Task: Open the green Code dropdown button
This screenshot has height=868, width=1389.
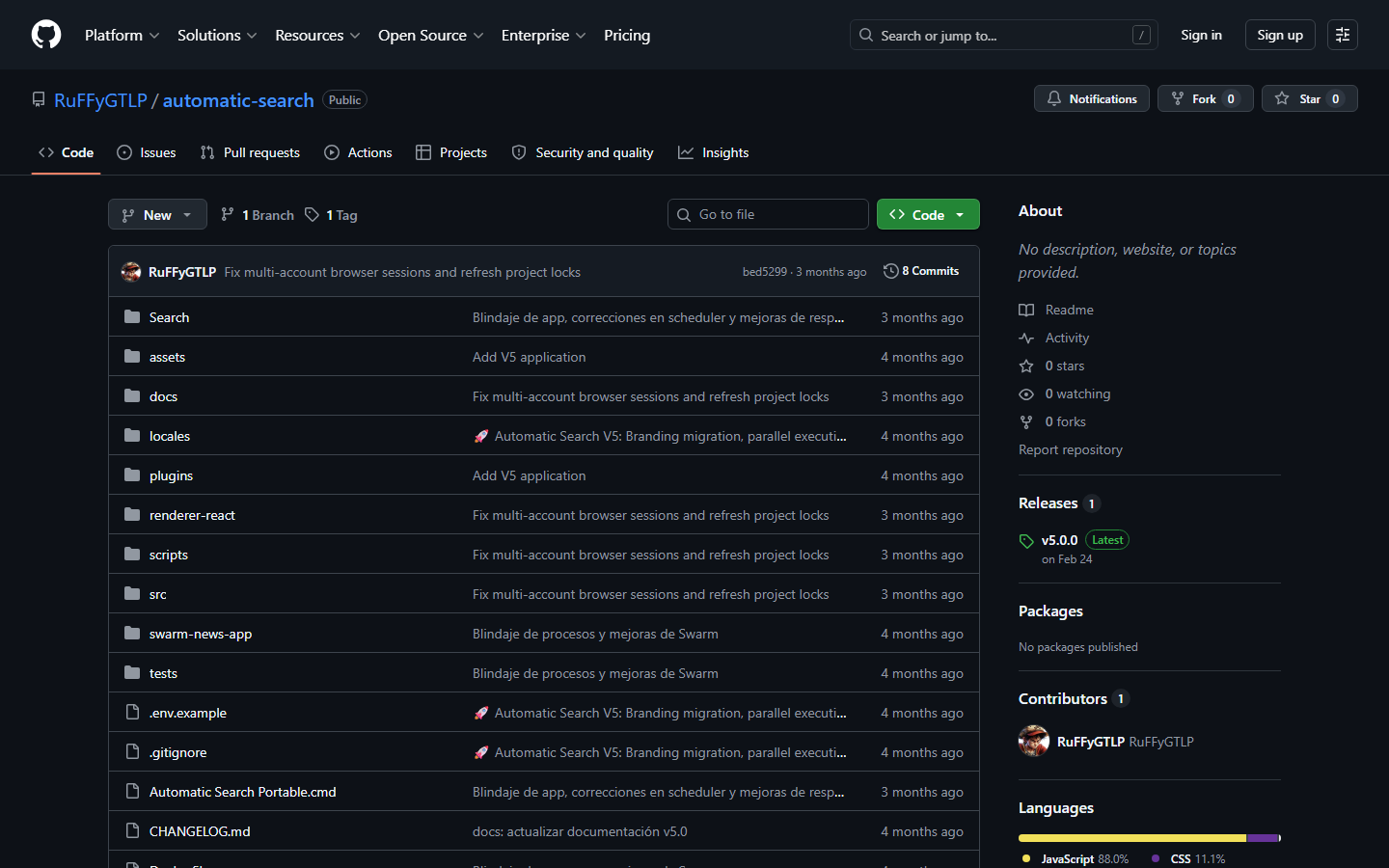Action: pyautogui.click(x=928, y=214)
